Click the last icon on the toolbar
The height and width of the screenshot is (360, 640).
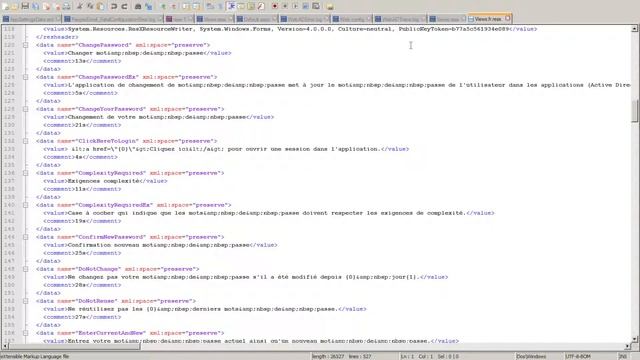[x=330, y=7]
